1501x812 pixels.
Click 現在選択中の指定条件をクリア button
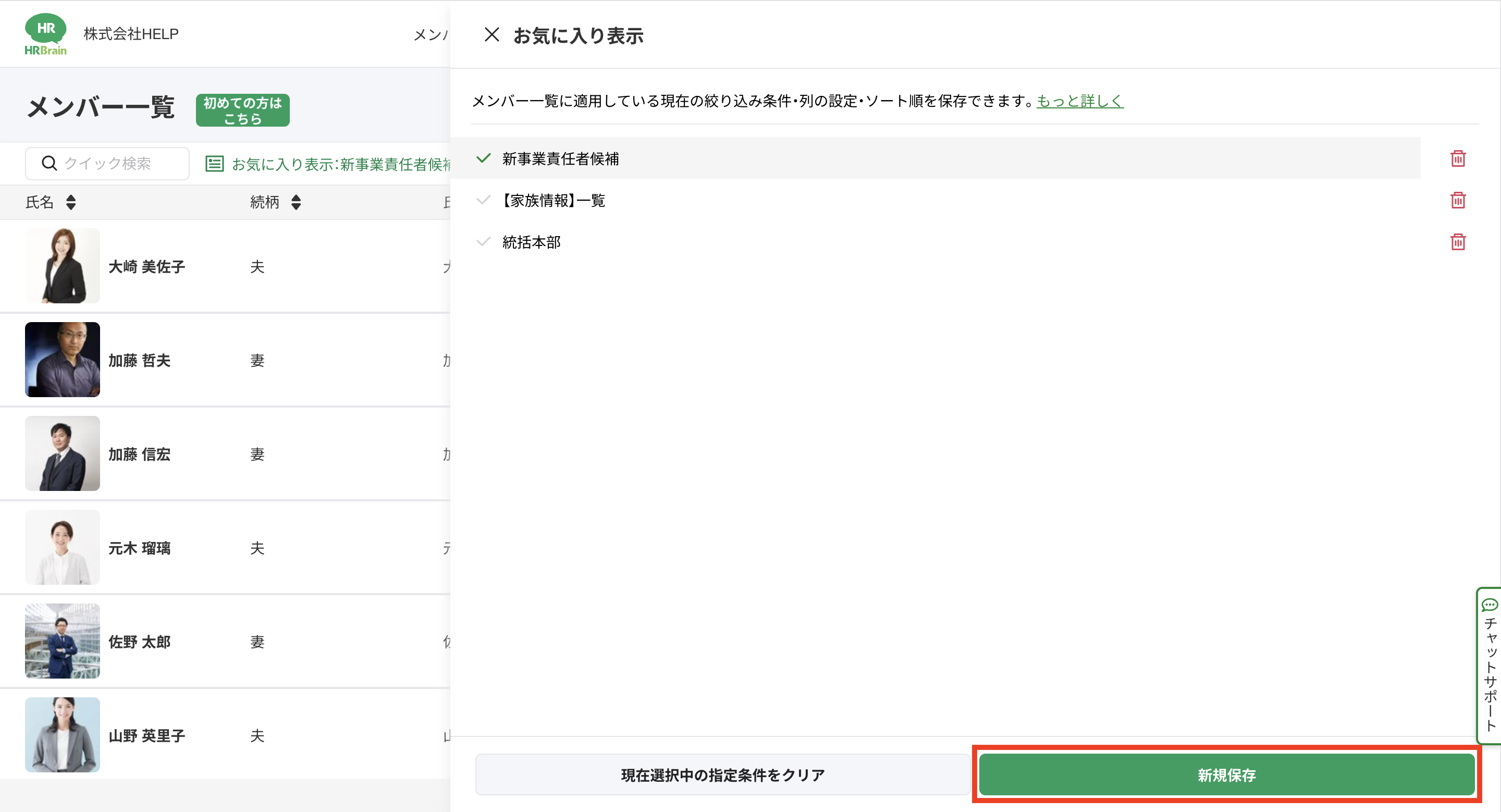[722, 774]
